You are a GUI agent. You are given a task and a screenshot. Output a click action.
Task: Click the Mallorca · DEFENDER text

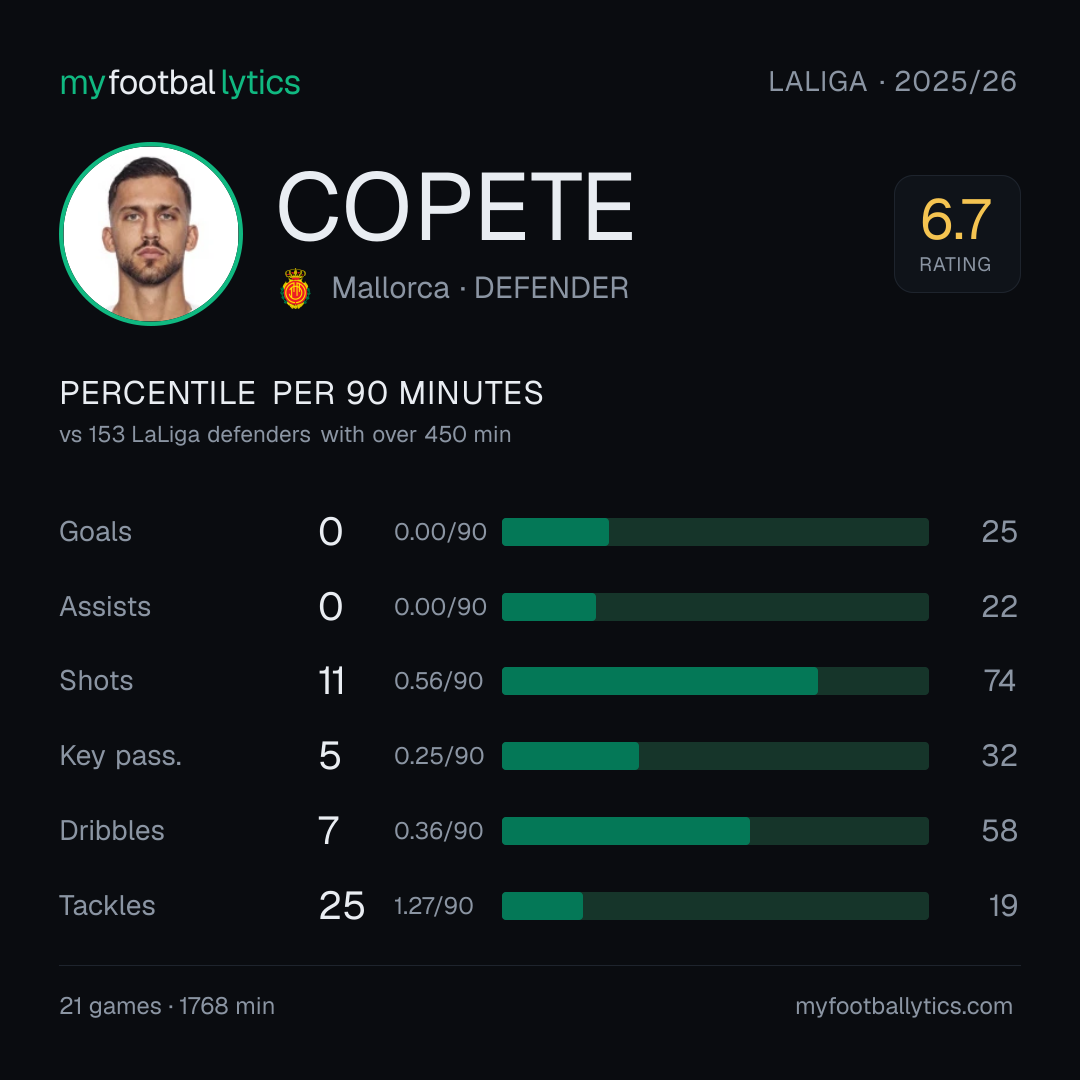(480, 288)
